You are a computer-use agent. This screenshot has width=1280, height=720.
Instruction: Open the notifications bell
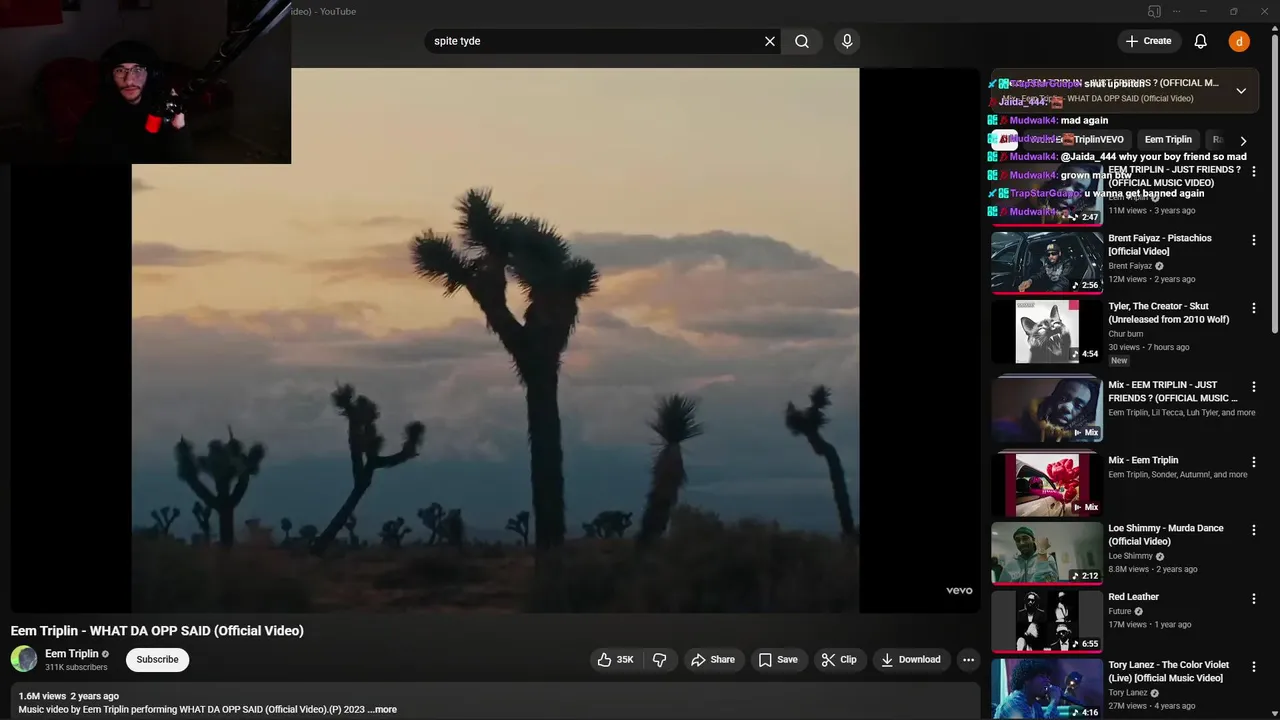click(1200, 41)
